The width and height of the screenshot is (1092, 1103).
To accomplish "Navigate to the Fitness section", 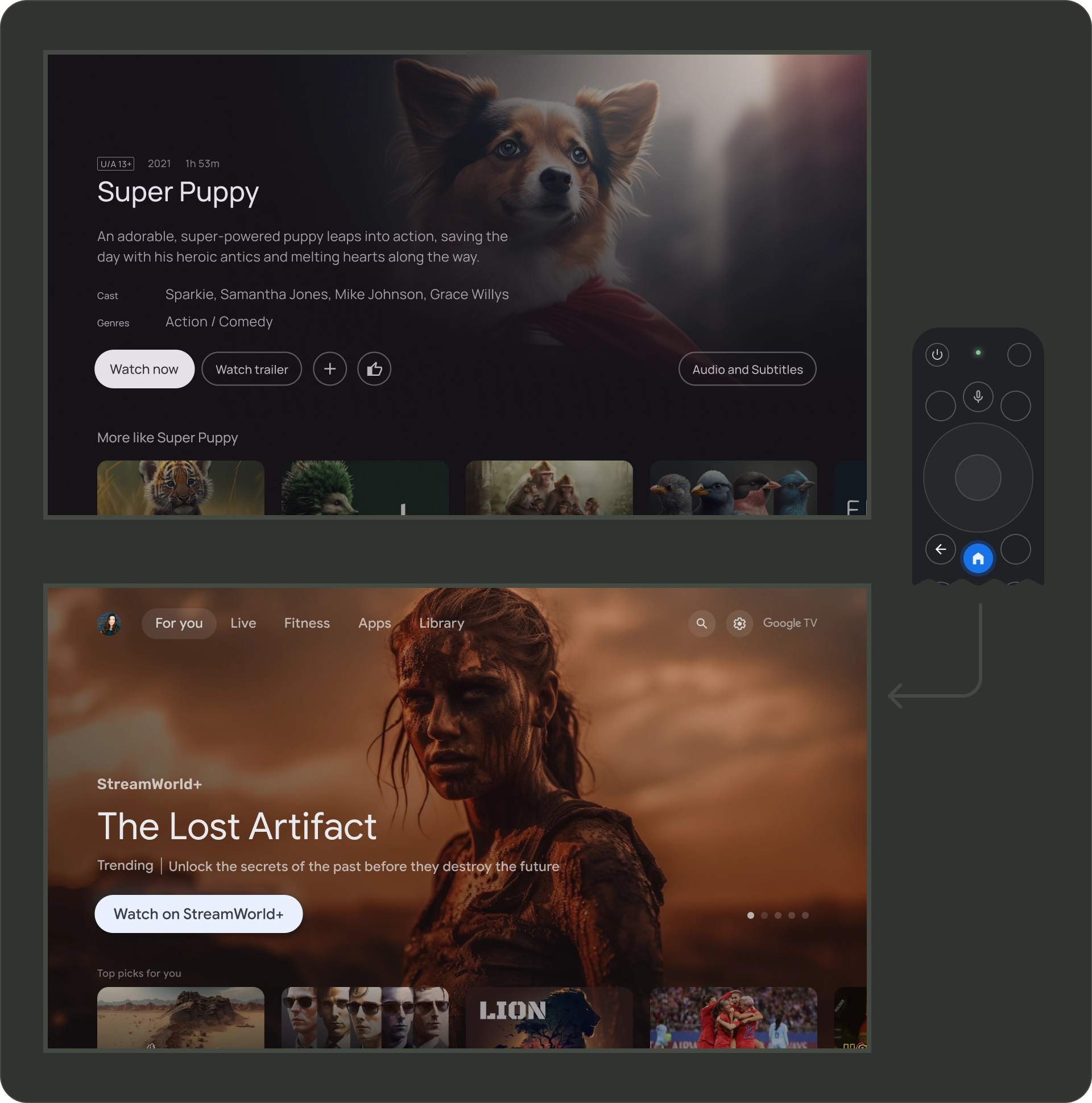I will click(x=307, y=622).
